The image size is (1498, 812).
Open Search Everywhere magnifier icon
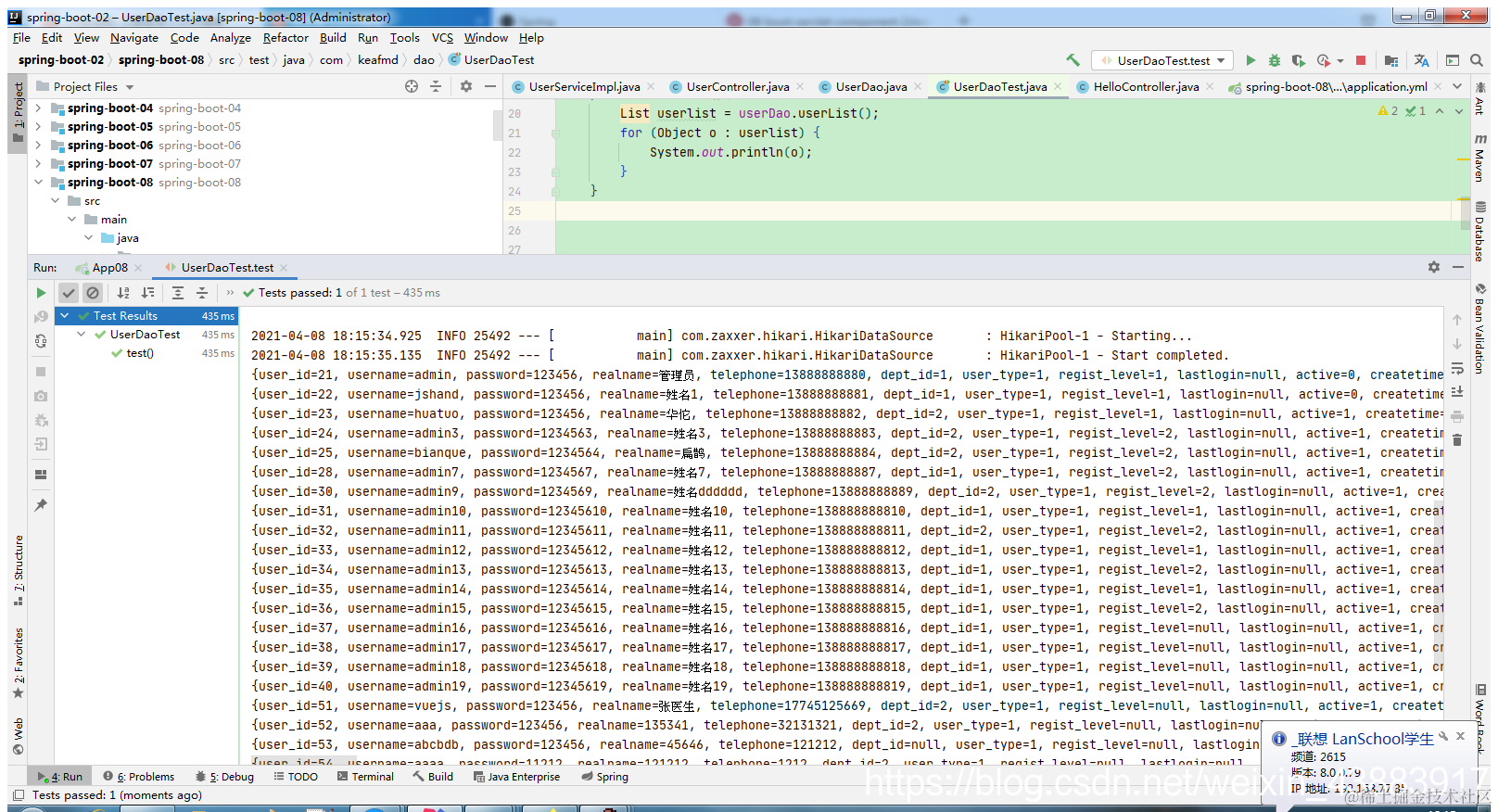point(1477,60)
